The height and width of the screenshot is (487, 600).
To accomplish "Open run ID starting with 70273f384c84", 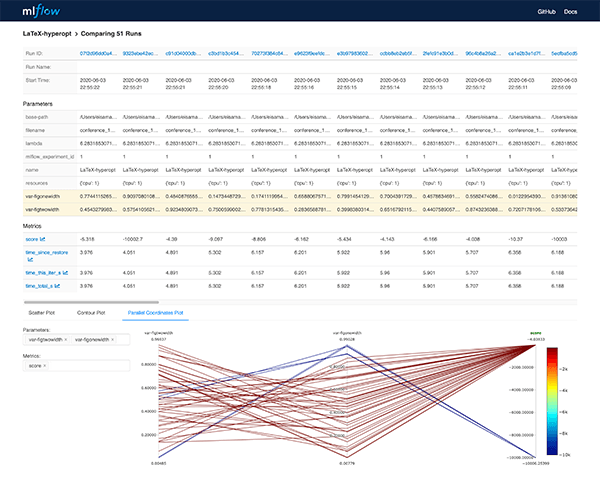I will click(269, 54).
